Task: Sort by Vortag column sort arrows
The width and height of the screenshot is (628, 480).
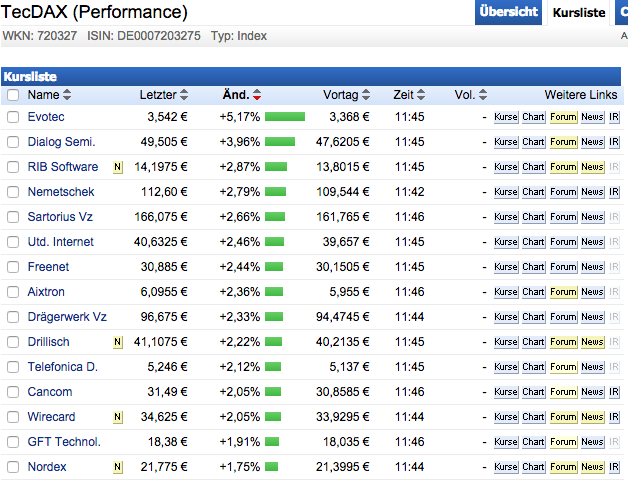Action: 367,95
